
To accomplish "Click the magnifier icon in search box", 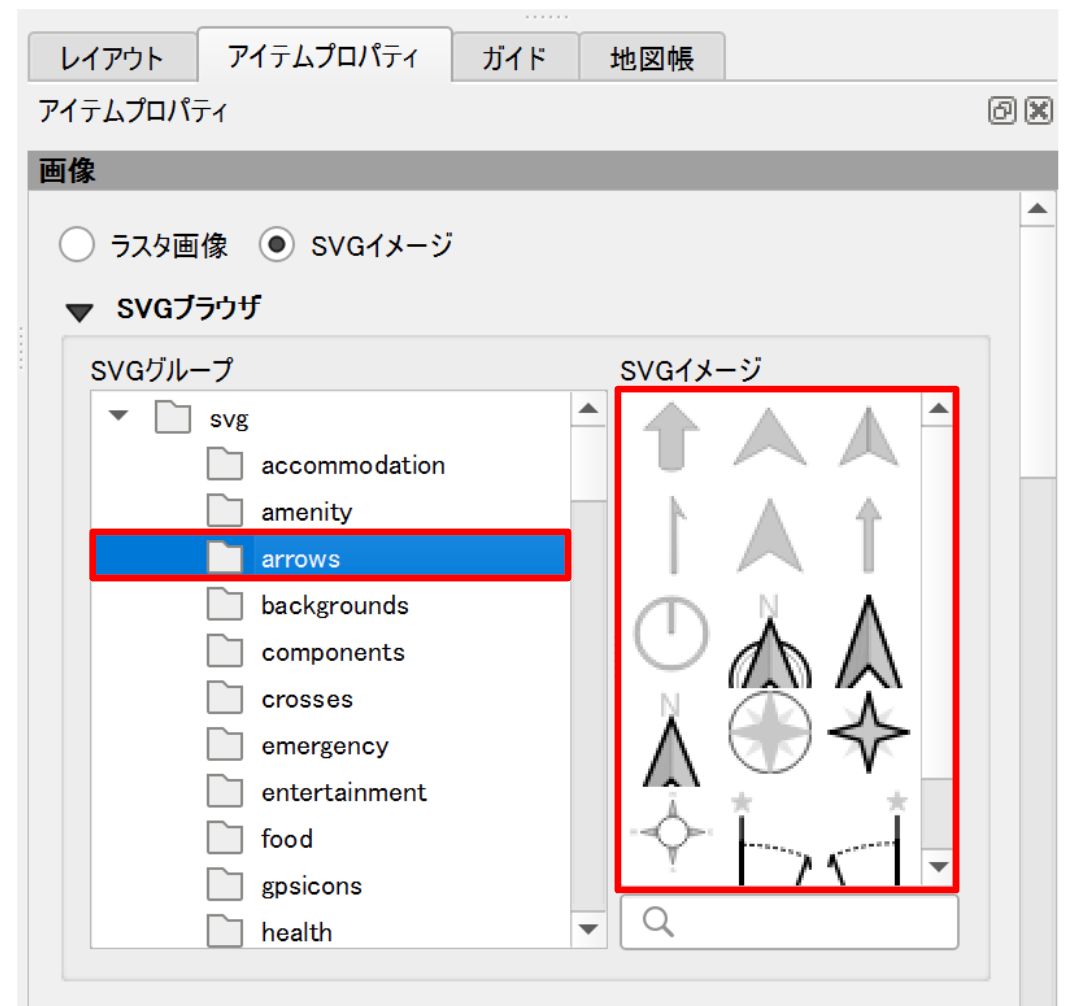I will [x=657, y=922].
